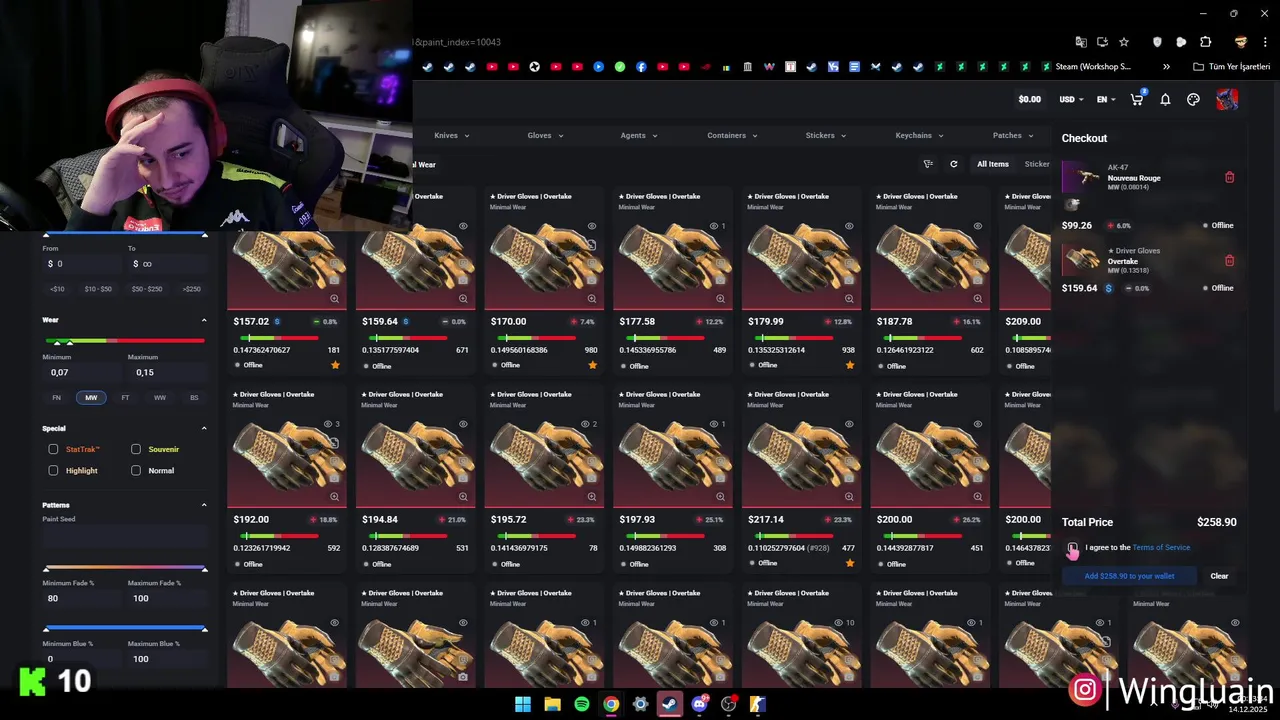The image size is (1280, 720).
Task: Select the <$10 price preset
Action: tap(57, 289)
